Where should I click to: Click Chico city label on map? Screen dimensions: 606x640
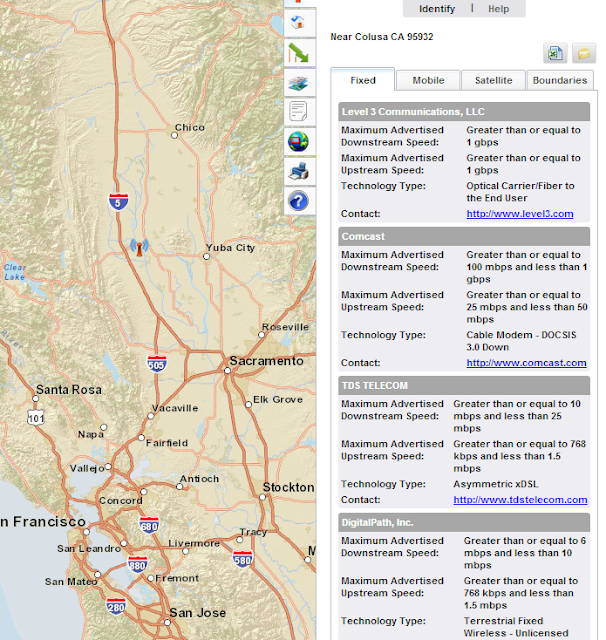tap(190, 127)
